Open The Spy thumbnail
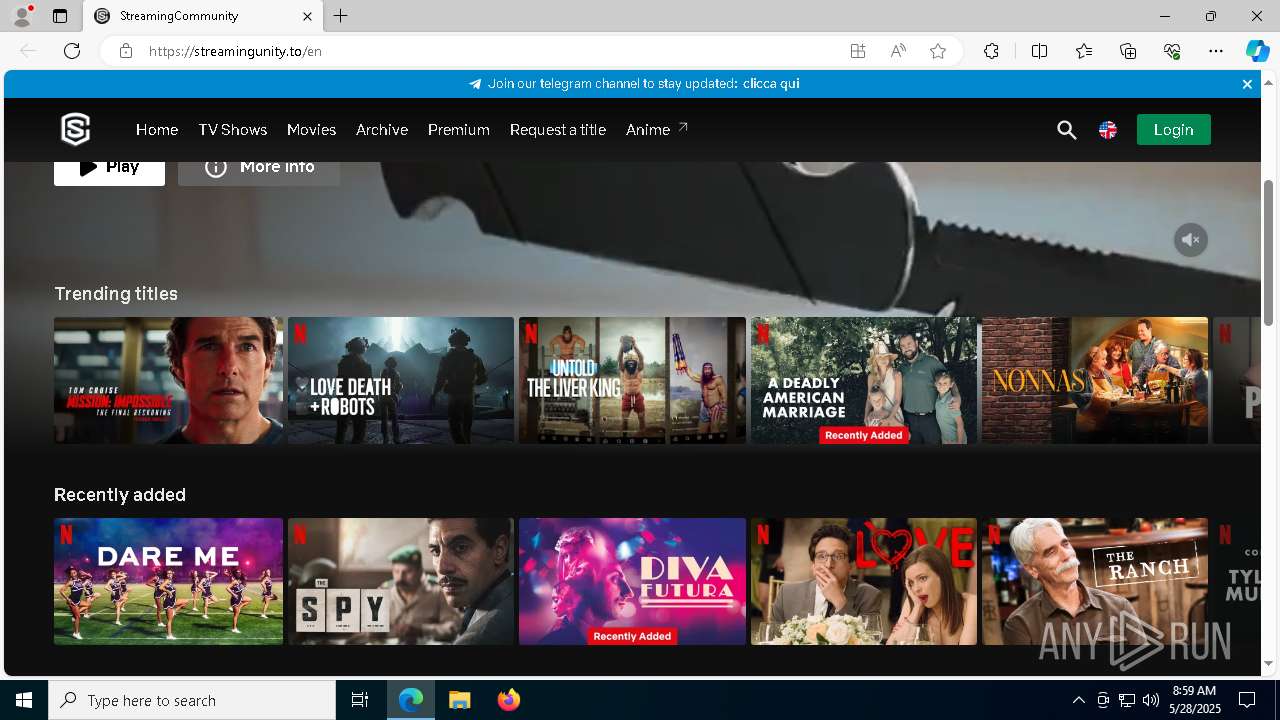Screen dimensions: 1280x720 coord(400,581)
